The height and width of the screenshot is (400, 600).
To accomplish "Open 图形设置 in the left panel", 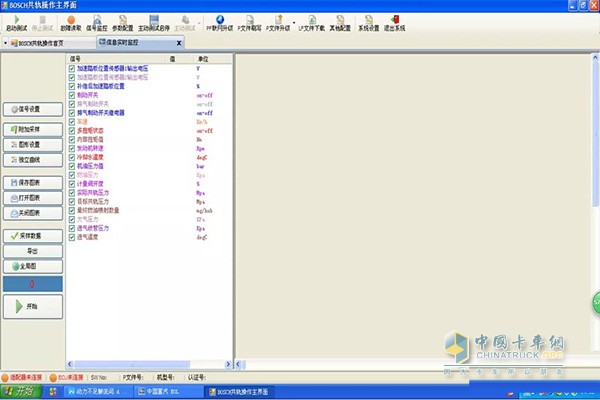I will click(33, 145).
